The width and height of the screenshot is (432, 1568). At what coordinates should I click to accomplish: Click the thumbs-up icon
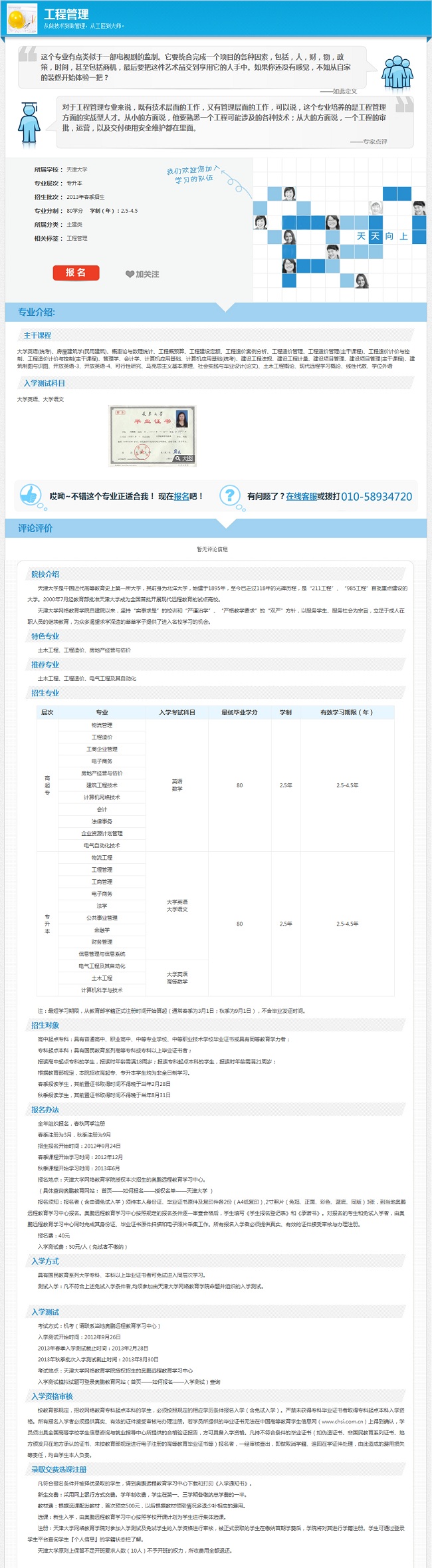(29, 494)
